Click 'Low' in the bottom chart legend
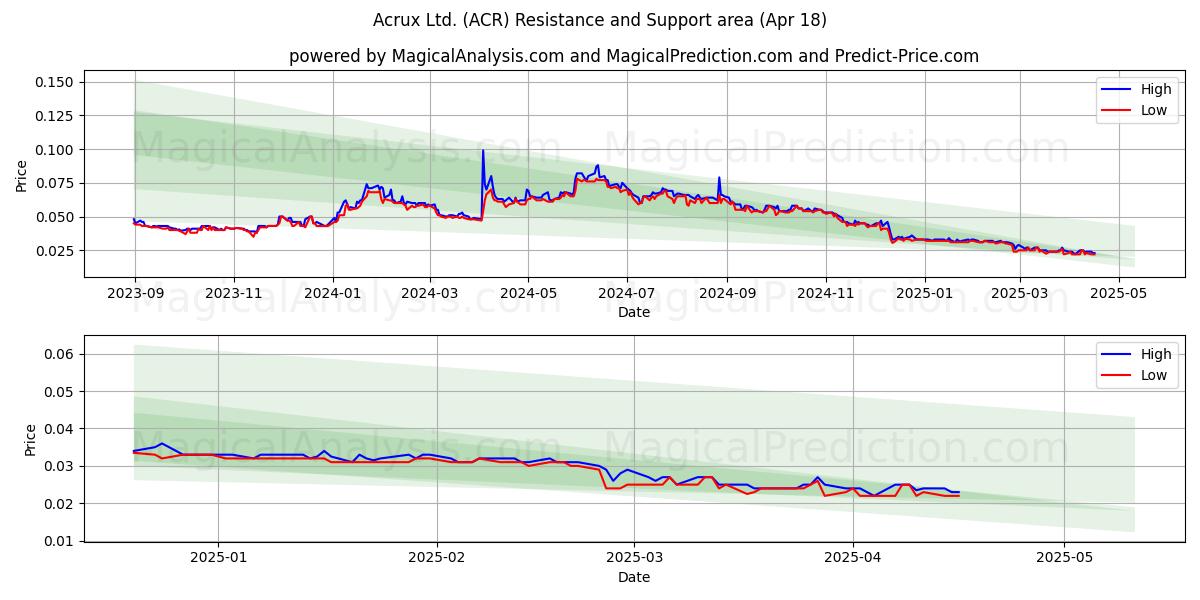The width and height of the screenshot is (1200, 600). [1154, 375]
